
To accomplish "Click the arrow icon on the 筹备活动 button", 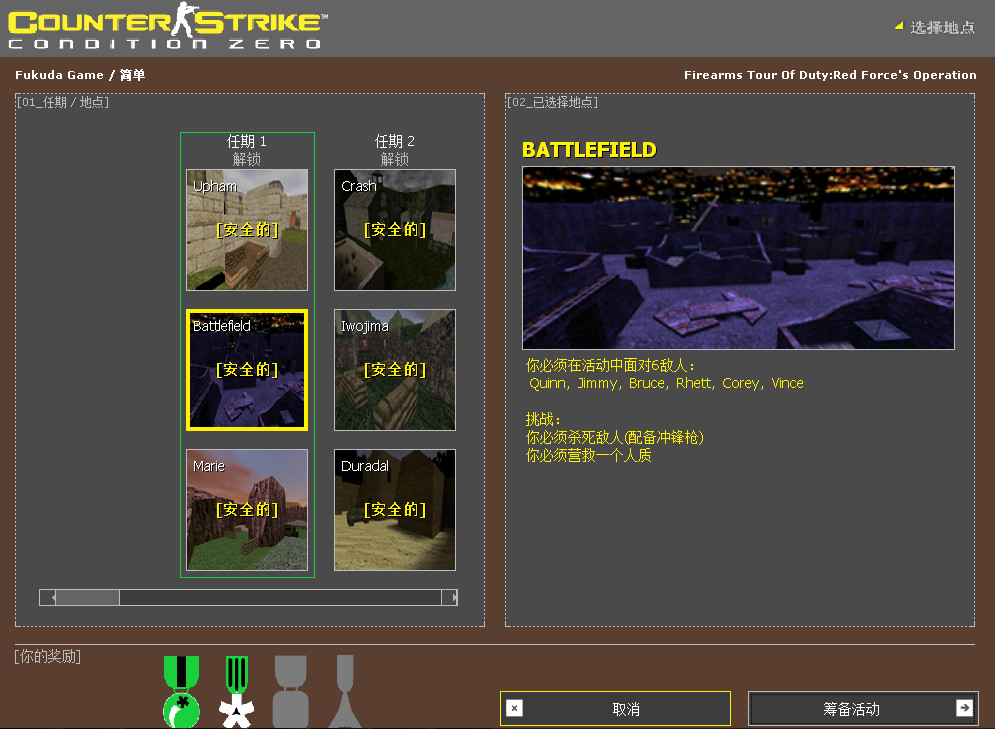I will tap(964, 708).
